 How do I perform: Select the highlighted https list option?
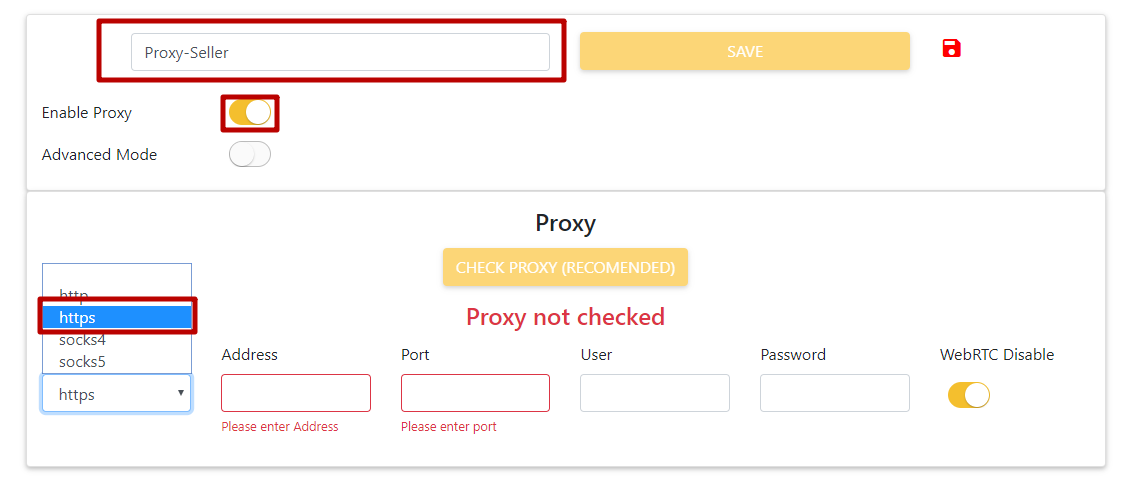(116, 317)
